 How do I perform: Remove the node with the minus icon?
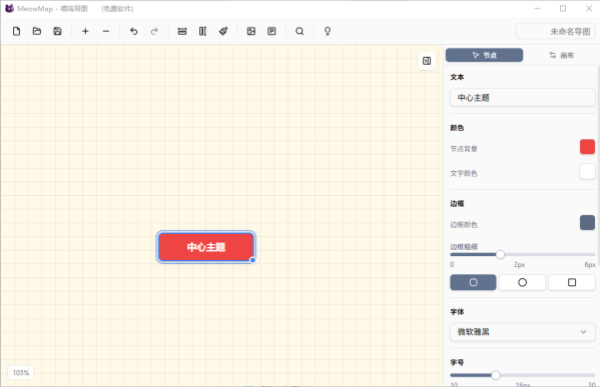[x=106, y=31]
